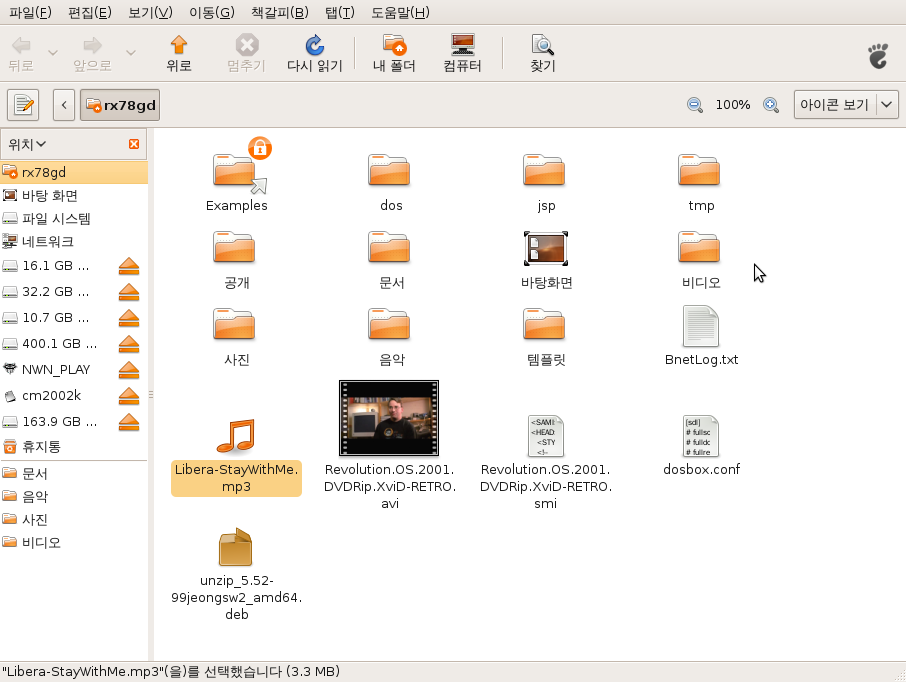This screenshot has width=906, height=682.
Task: Open 파일 시스템 in the sidebar
Action: coord(74,218)
